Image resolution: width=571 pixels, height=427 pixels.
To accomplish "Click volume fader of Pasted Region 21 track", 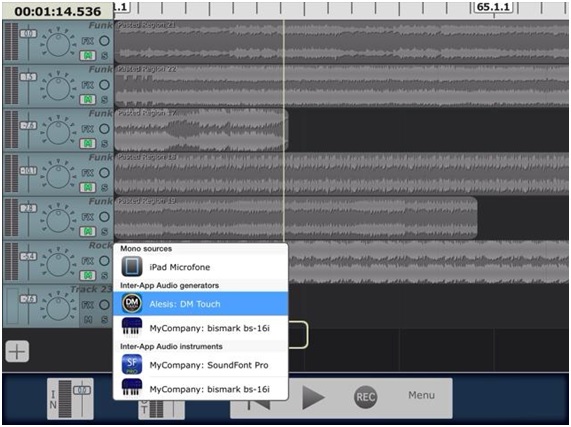I will (x=28, y=34).
